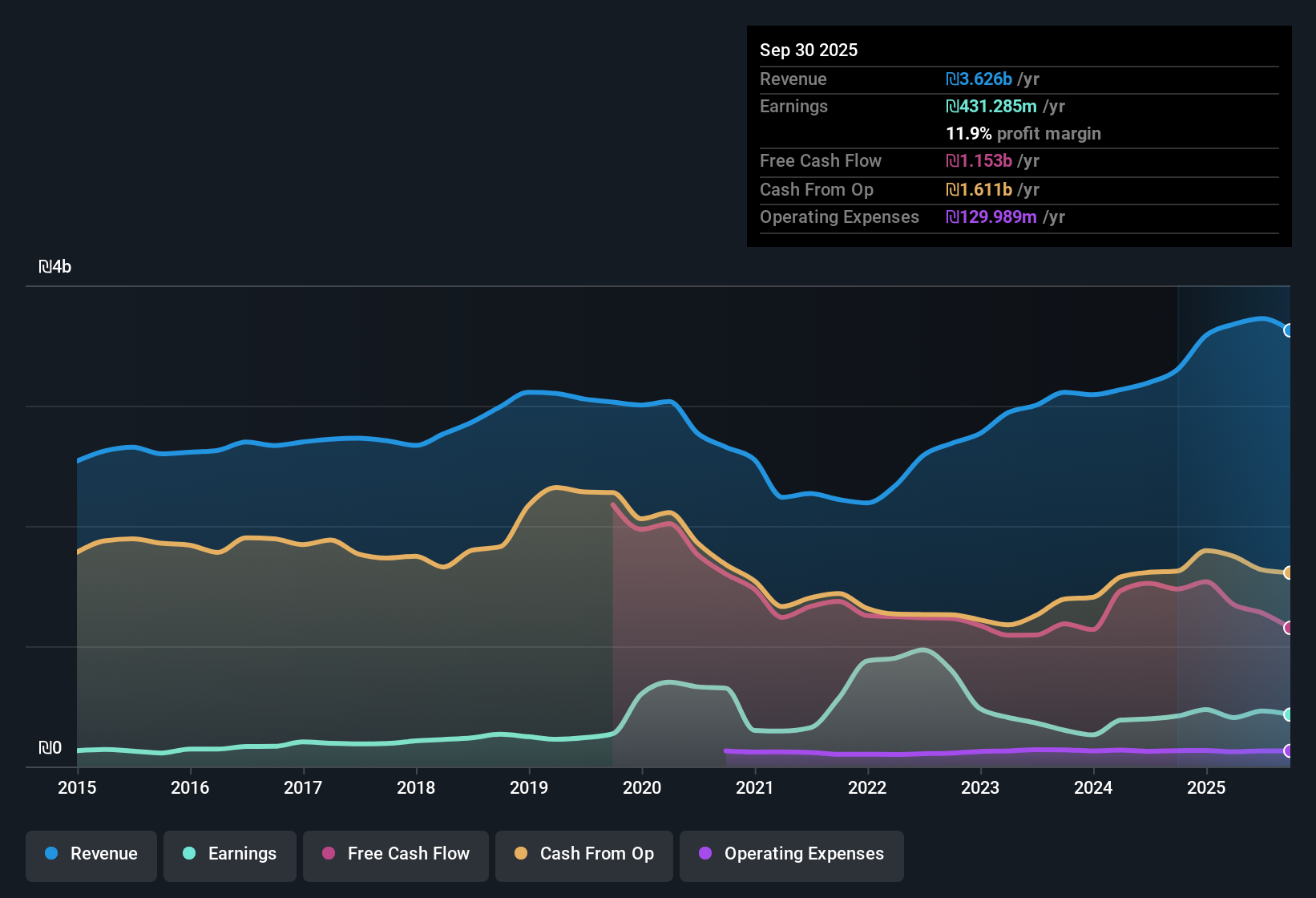
Task: Click the blue Revenue legend dot
Action: pos(51,854)
